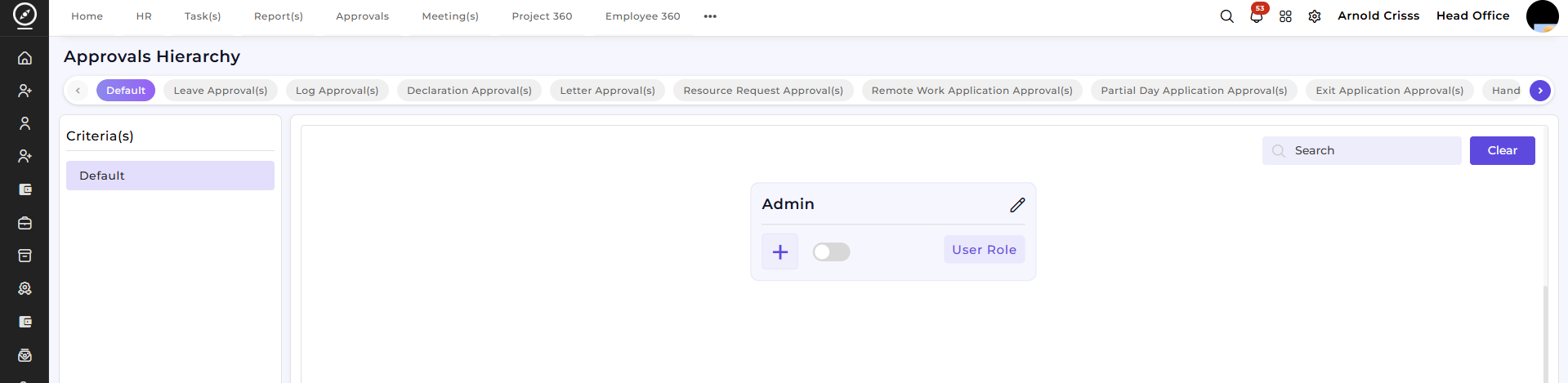Open the briefcase icon in the sidebar

pyautogui.click(x=25, y=223)
